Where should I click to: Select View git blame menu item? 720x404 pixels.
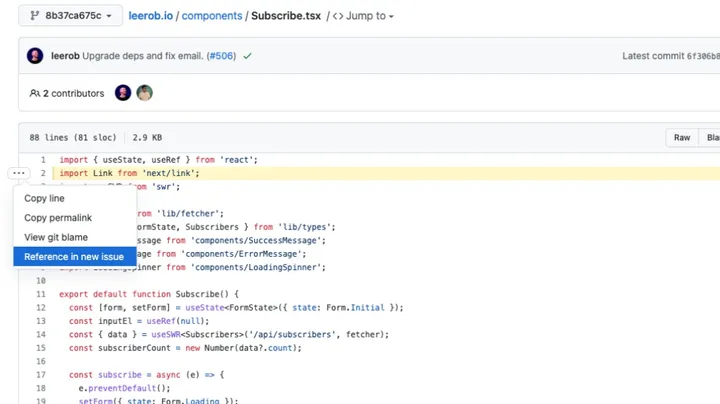pyautogui.click(x=56, y=237)
